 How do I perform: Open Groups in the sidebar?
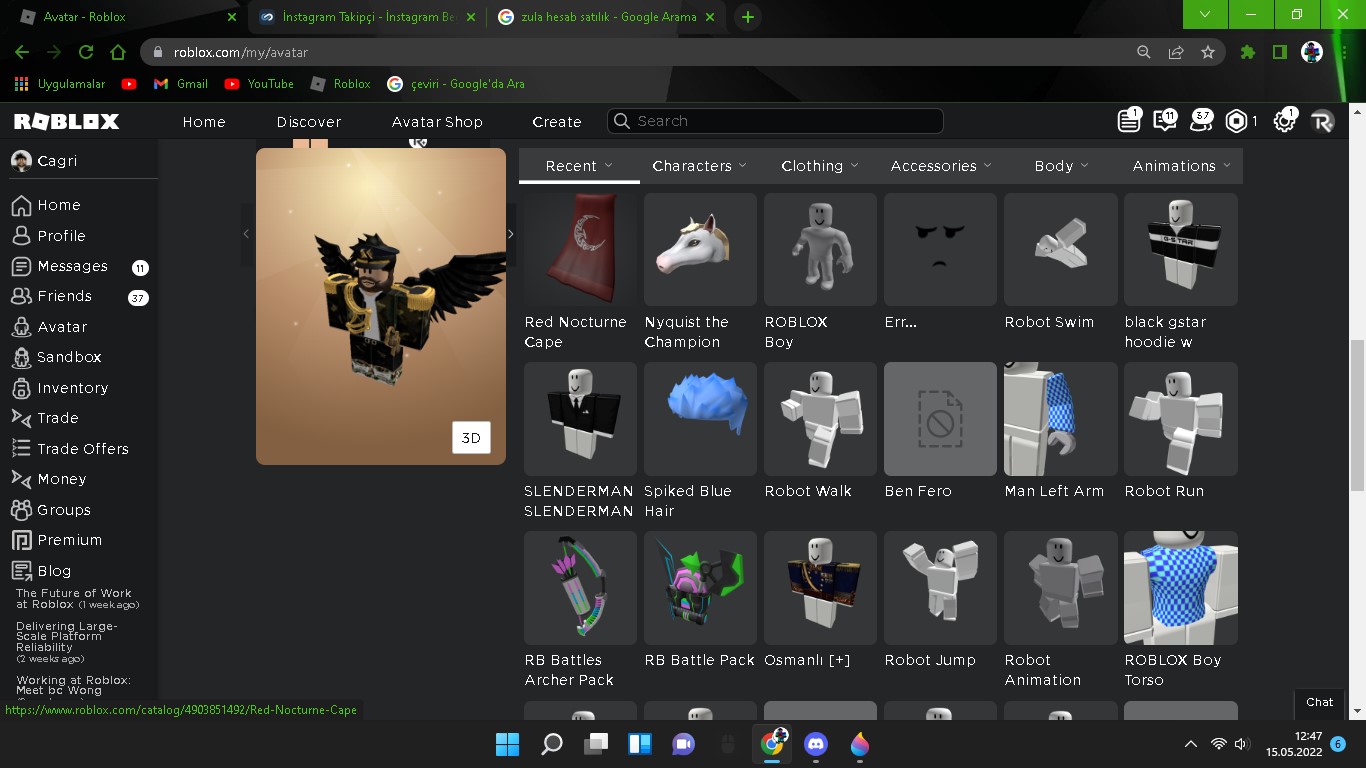point(63,510)
